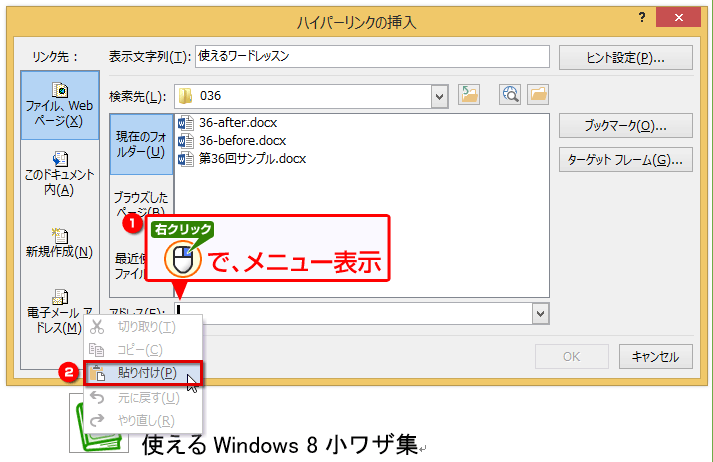Click the 使える Windows 8 小ワザ集 document text
The height and width of the screenshot is (462, 713).
point(280,444)
